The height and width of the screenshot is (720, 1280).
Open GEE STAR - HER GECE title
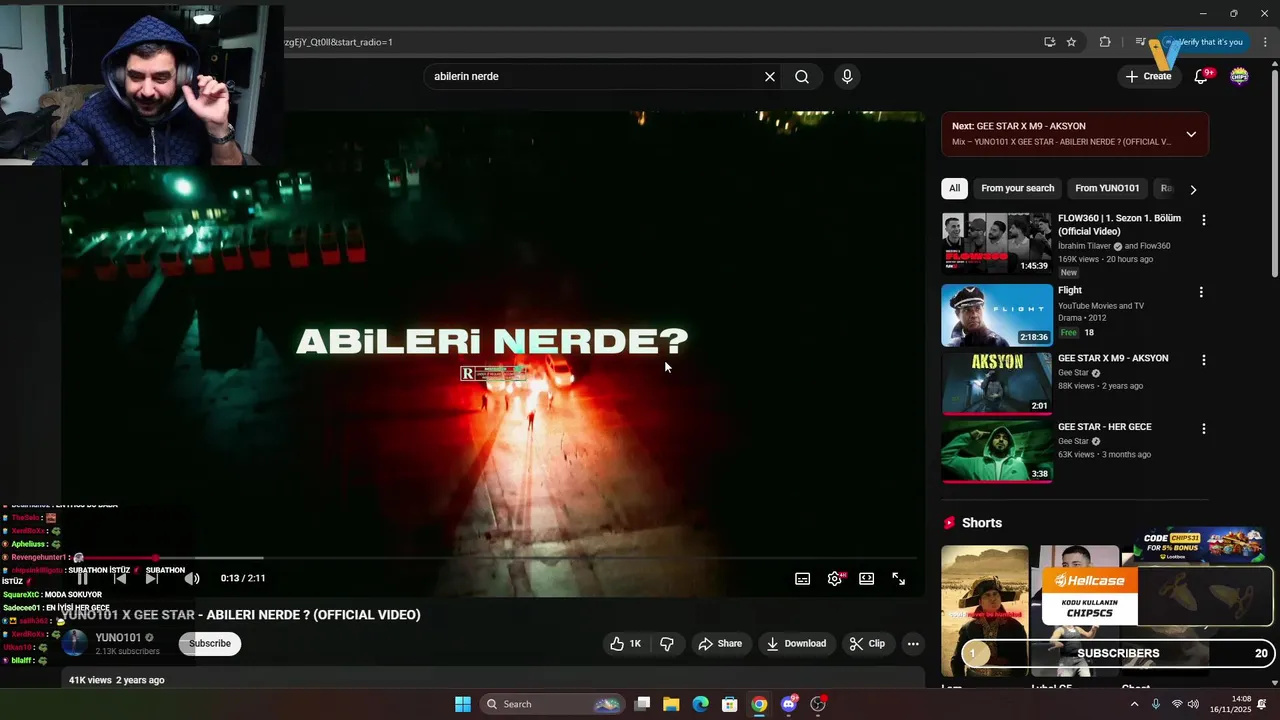tap(1105, 427)
